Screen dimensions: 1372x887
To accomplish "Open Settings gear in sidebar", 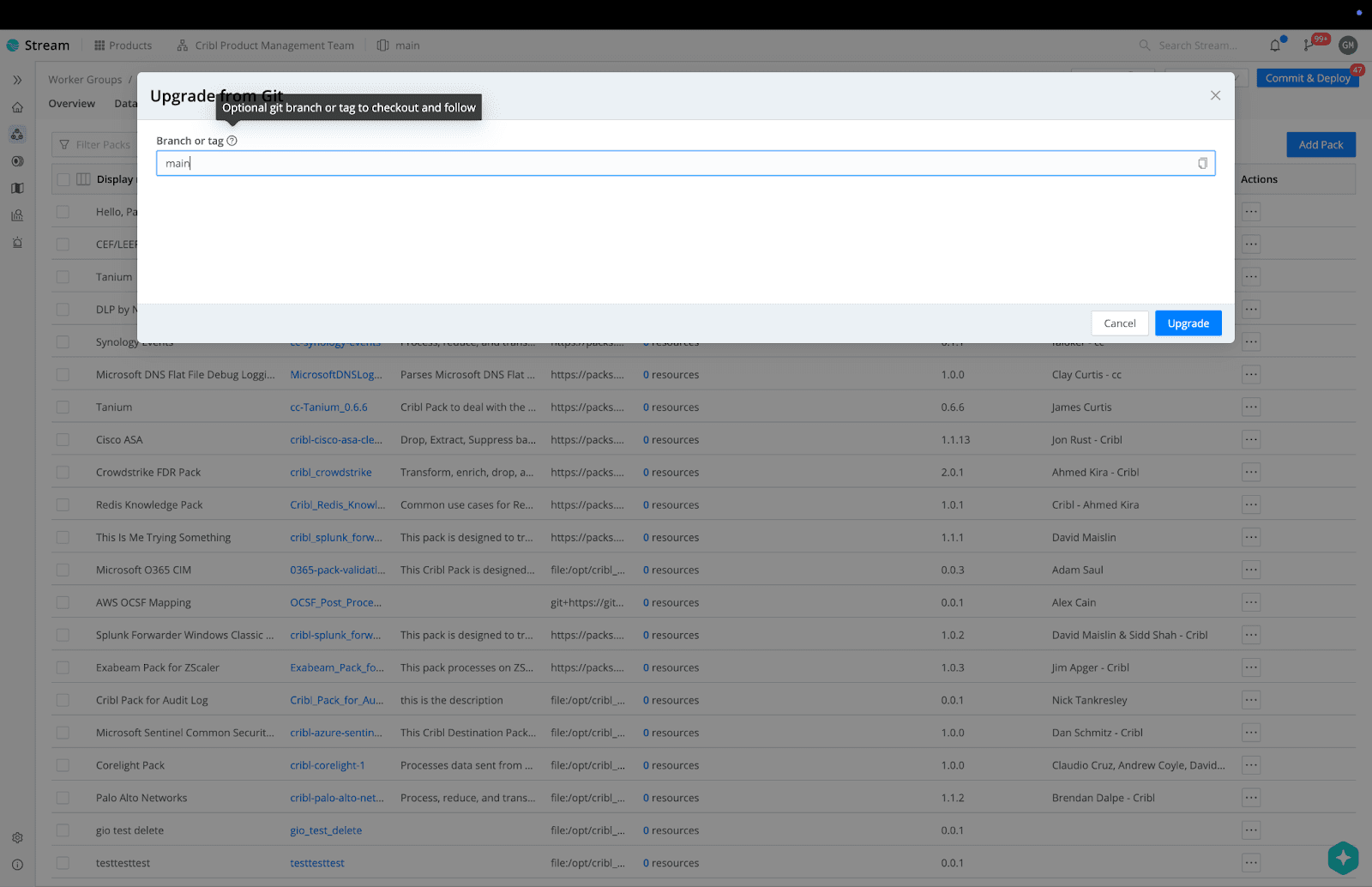I will [x=17, y=837].
